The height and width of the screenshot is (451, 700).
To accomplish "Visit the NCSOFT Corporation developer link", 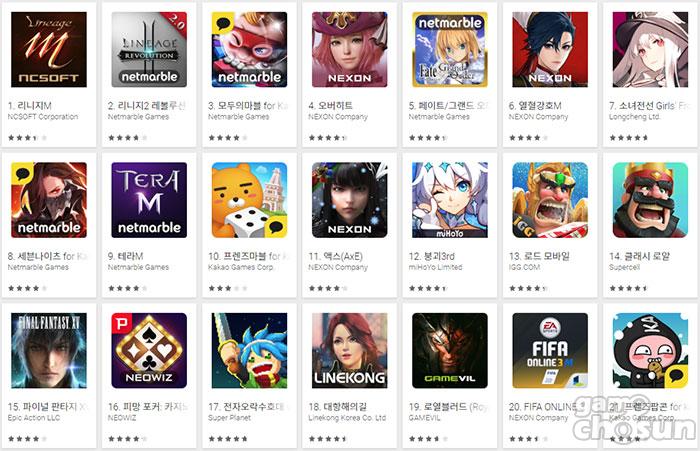I will pos(43,117).
